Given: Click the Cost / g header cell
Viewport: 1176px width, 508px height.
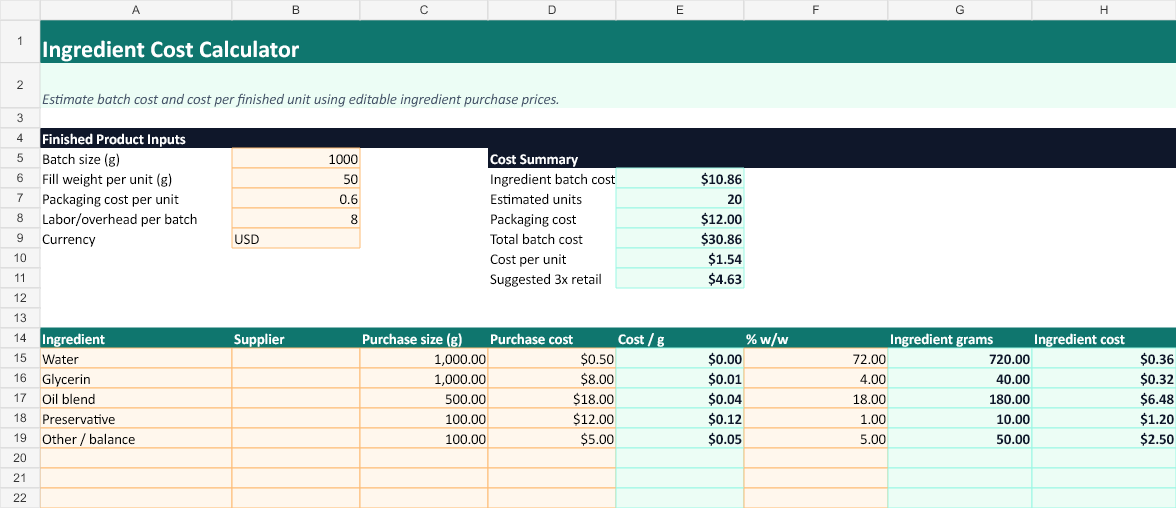Looking at the screenshot, I should (x=680, y=338).
